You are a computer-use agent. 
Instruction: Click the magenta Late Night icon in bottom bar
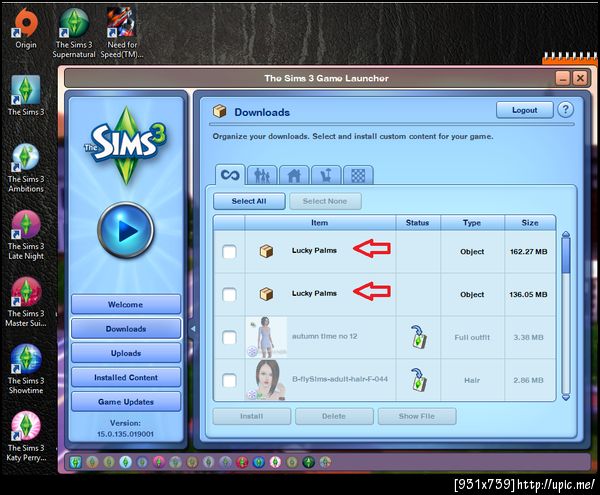point(158,462)
